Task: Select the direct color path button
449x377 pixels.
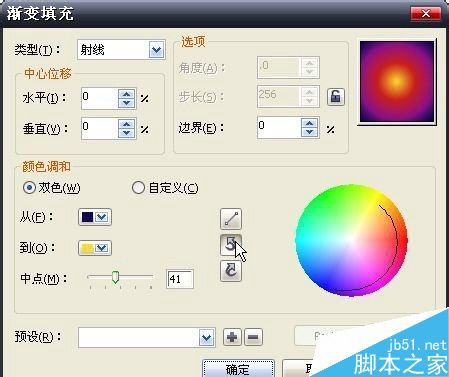Action: (x=231, y=219)
